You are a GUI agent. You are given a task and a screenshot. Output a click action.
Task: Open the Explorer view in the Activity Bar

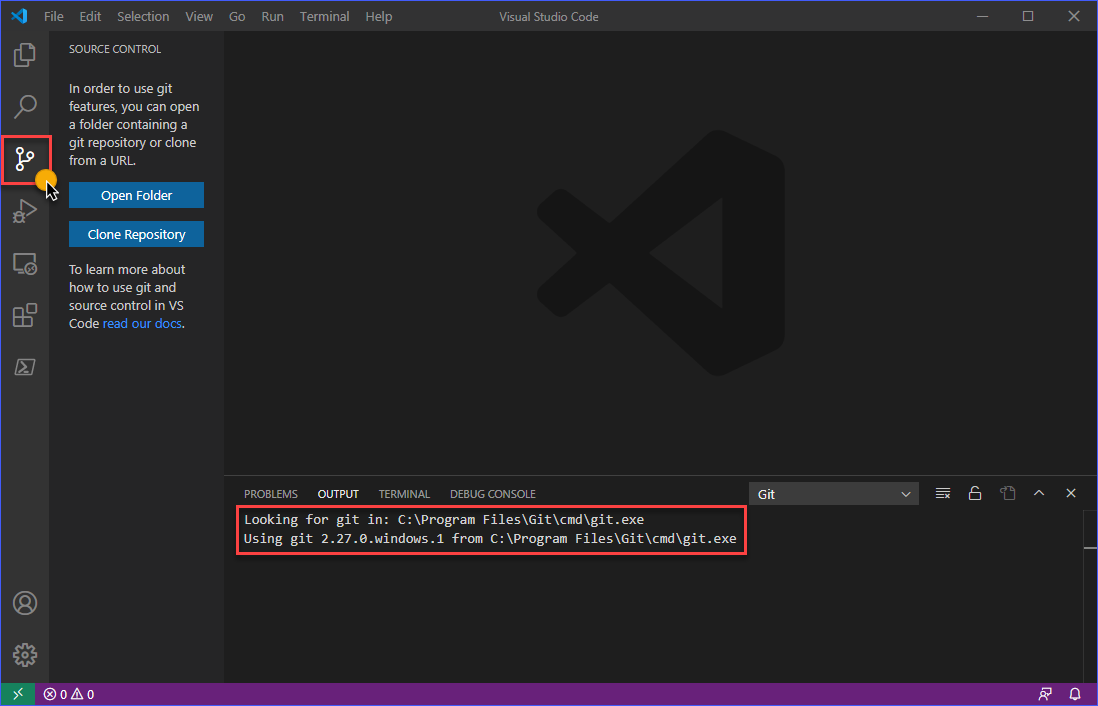[24, 55]
